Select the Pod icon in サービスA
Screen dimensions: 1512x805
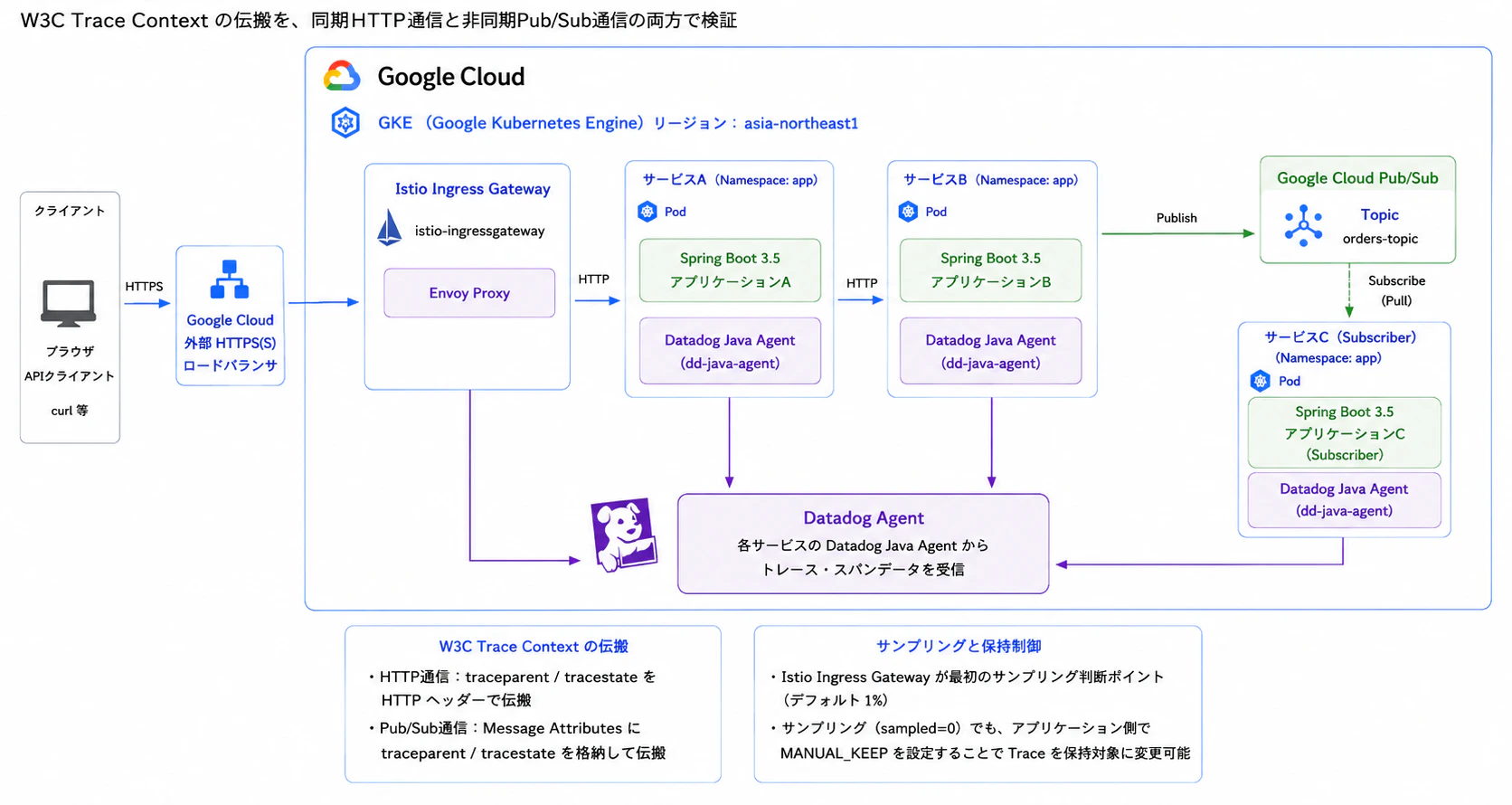[x=647, y=212]
